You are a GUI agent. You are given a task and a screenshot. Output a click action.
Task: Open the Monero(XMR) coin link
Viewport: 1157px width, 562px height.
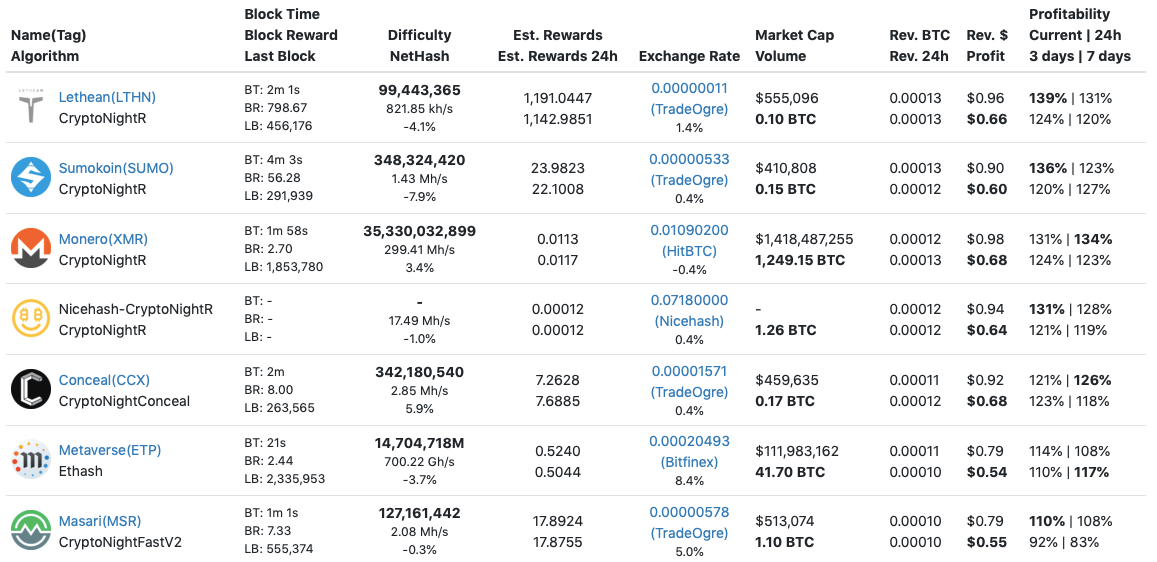(105, 239)
